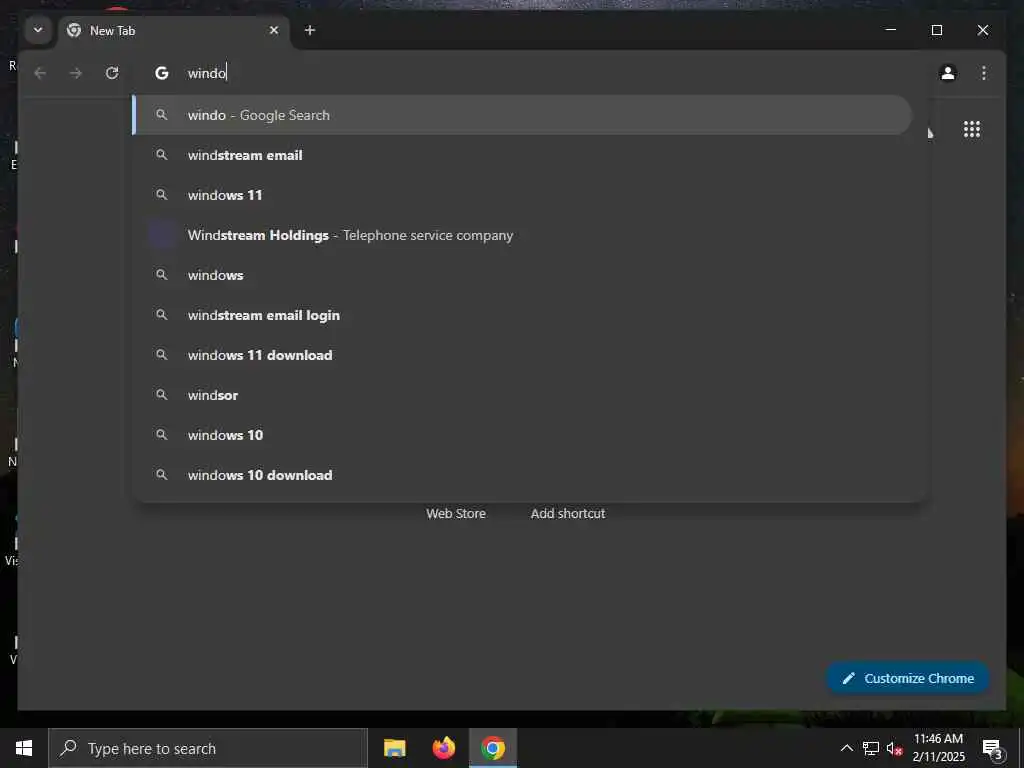Select the 'windo - Google Search' suggestion
Image resolution: width=1024 pixels, height=768 pixels.
[x=522, y=115]
